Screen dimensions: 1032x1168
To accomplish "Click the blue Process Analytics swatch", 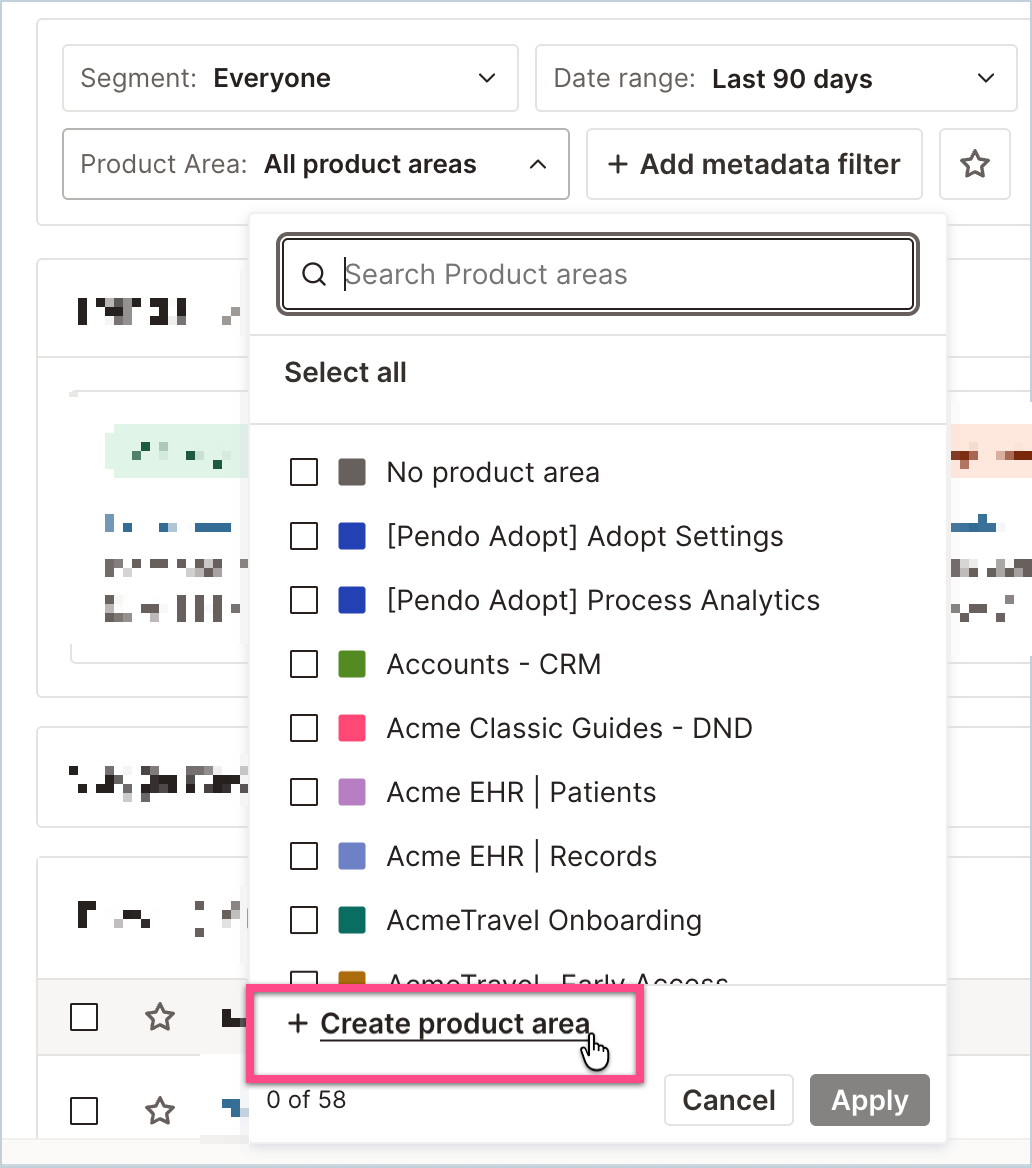I will click(352, 600).
